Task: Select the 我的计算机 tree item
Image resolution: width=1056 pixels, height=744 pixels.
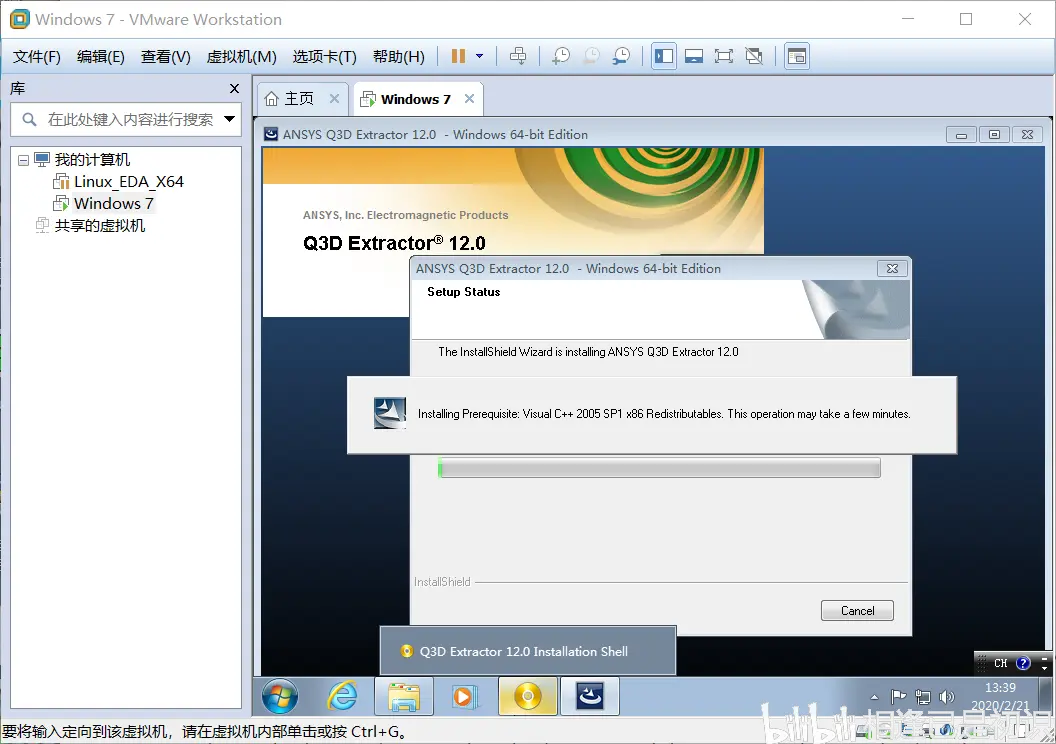Action: [92, 160]
